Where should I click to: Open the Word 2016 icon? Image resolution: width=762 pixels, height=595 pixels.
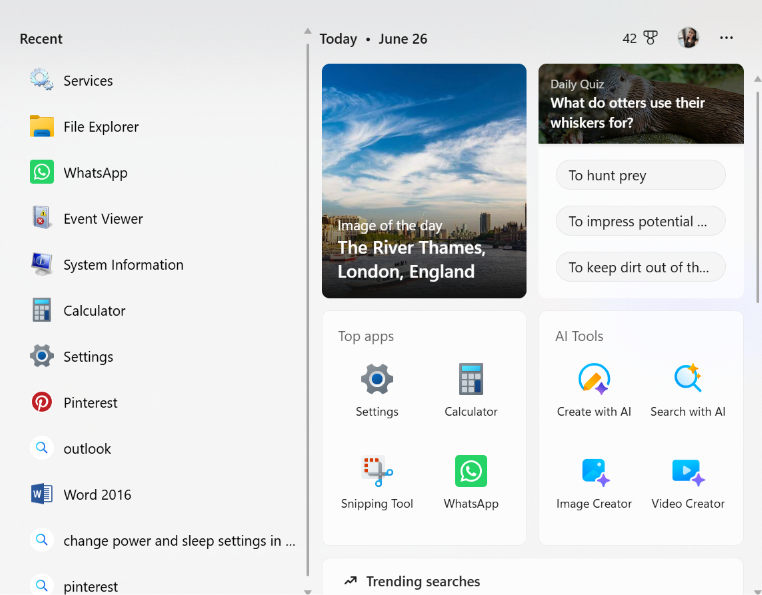click(x=41, y=494)
